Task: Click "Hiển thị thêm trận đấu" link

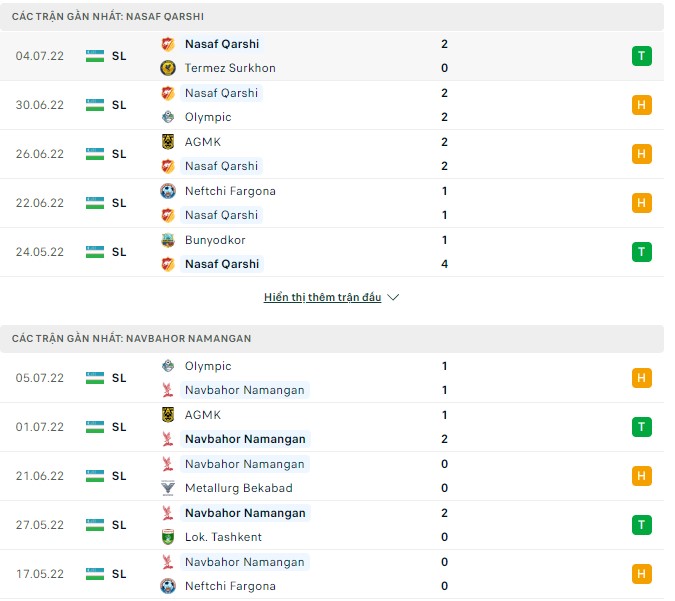Action: click(x=322, y=298)
